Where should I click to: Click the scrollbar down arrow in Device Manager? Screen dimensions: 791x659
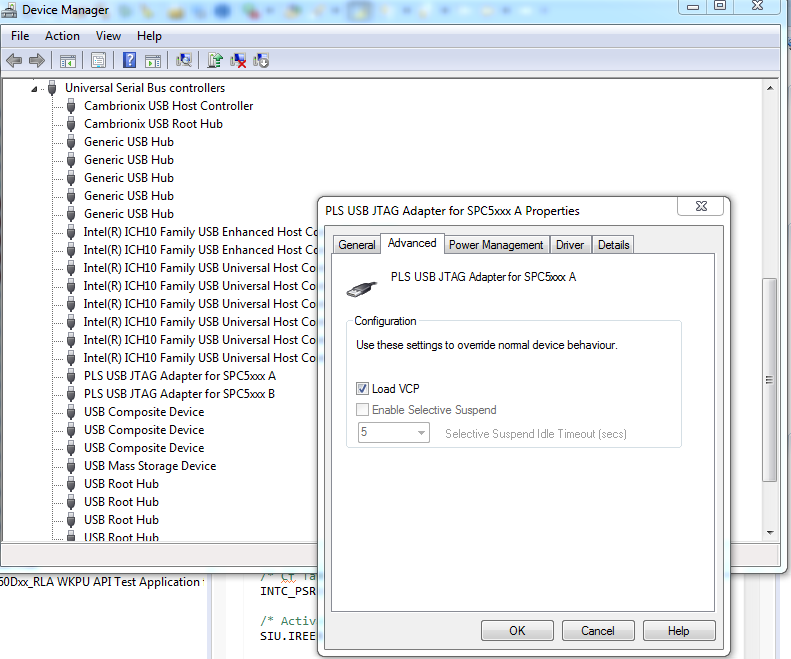[770, 532]
